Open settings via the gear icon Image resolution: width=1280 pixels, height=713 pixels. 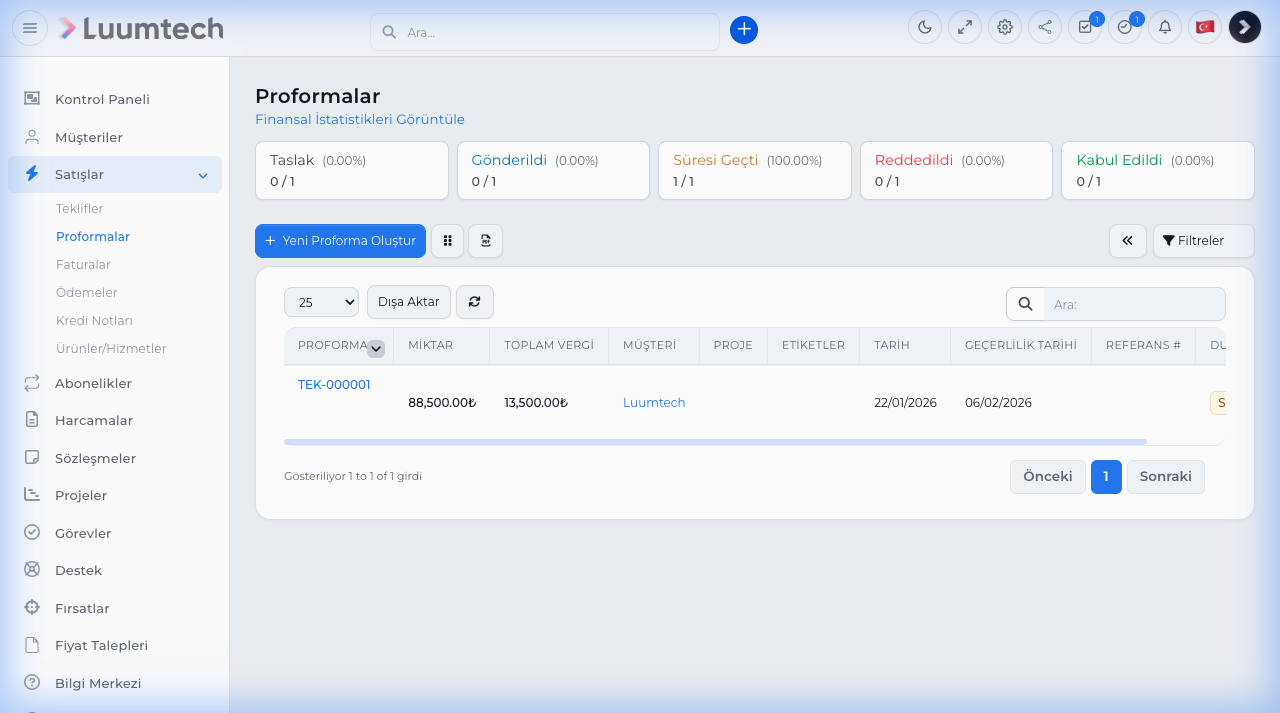[1005, 27]
